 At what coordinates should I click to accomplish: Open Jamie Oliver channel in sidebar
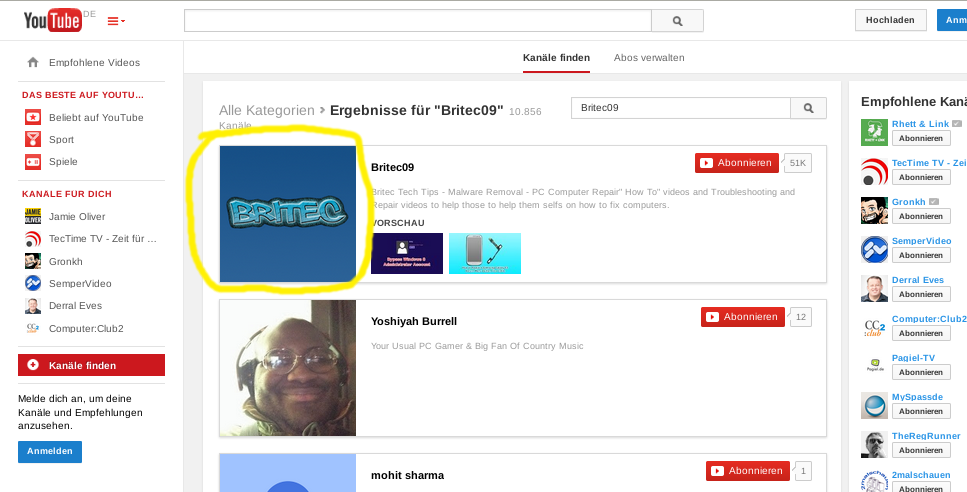(77, 216)
